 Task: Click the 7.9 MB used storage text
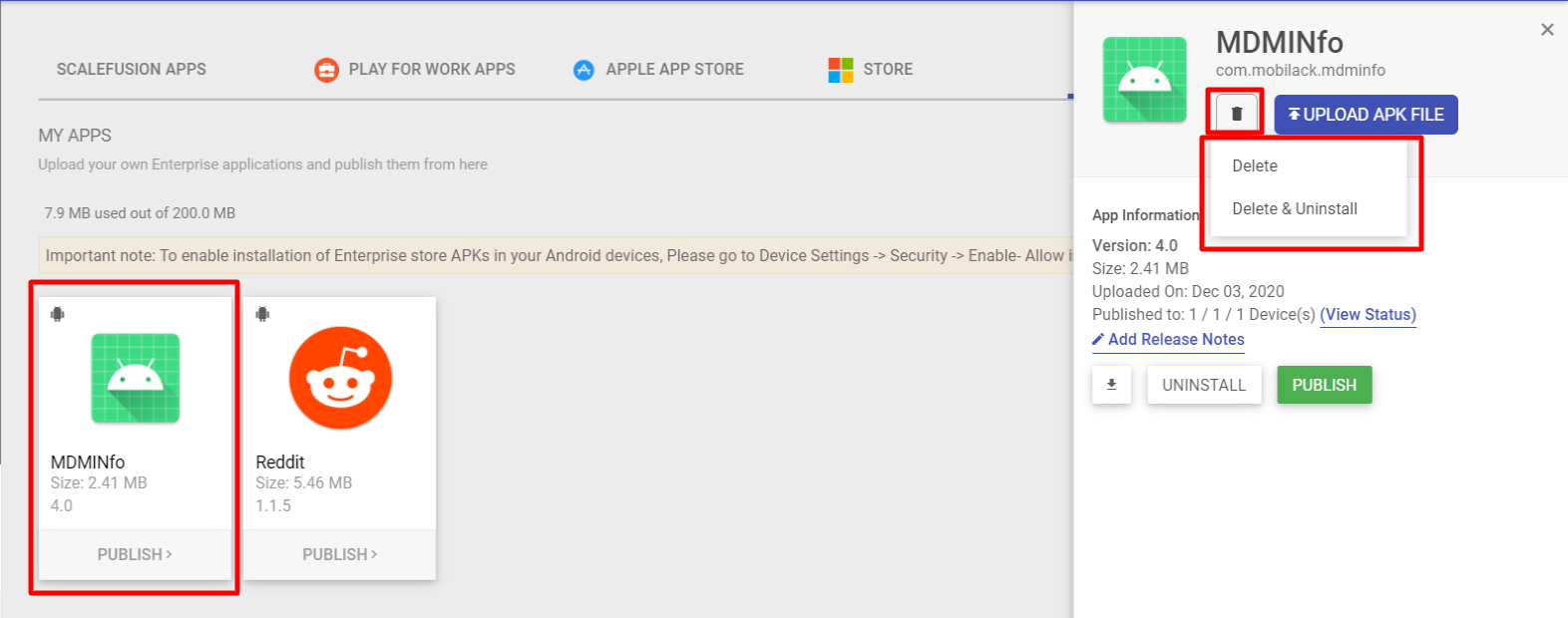point(140,212)
